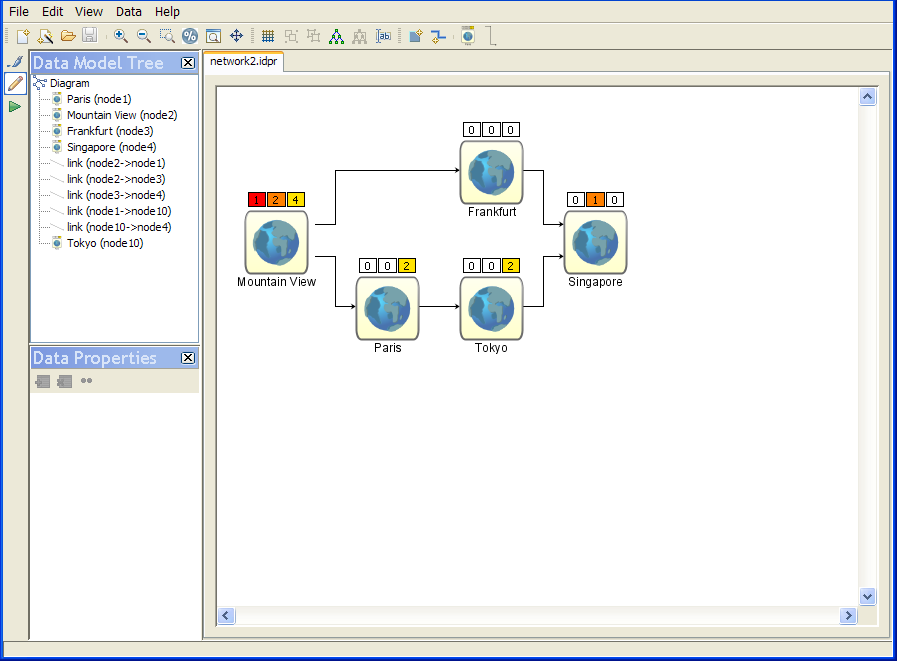Click the red 1 indicator above Mountain View
This screenshot has height=661, width=897.
point(256,199)
